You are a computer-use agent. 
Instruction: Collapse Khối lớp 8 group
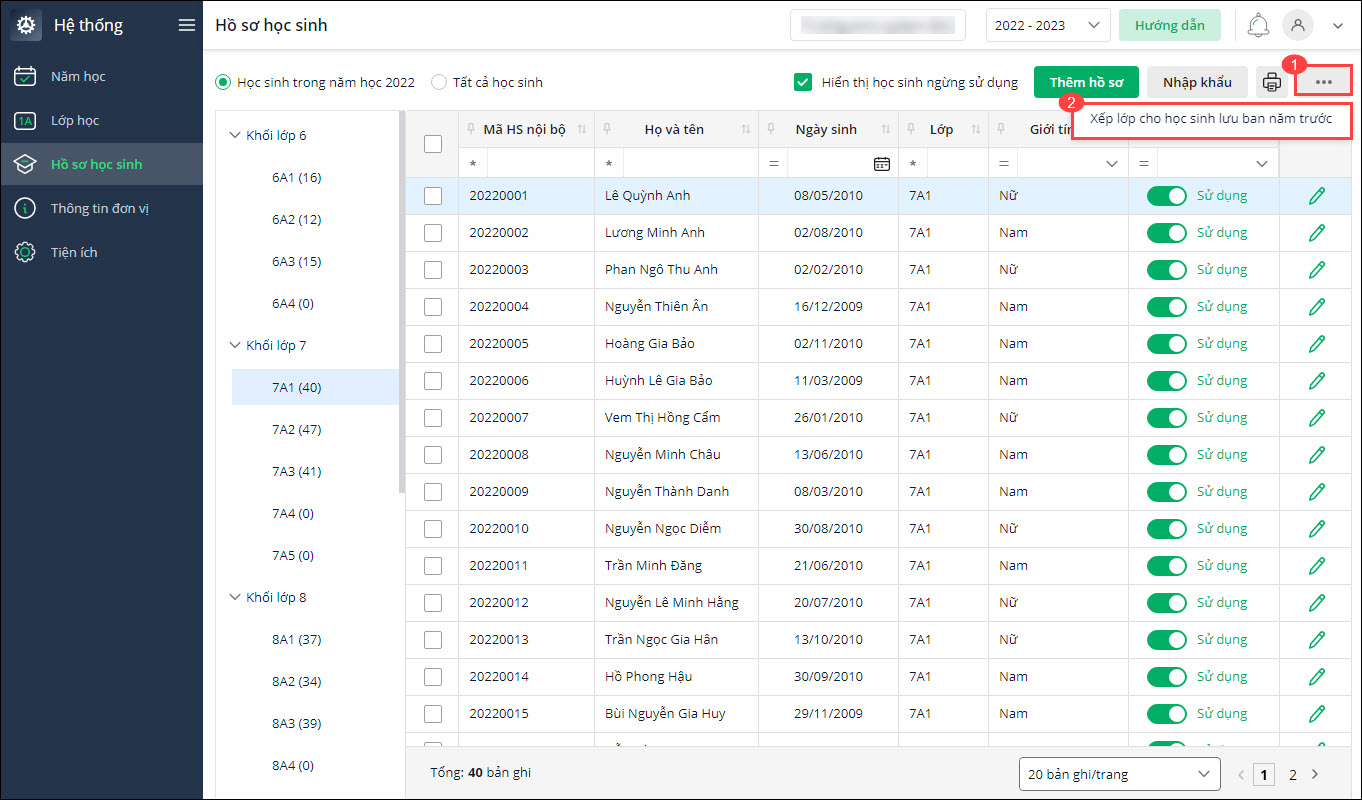235,597
